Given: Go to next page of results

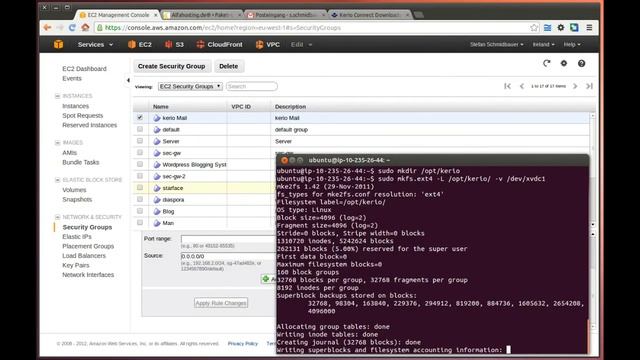Looking at the screenshot, I should point(575,86).
